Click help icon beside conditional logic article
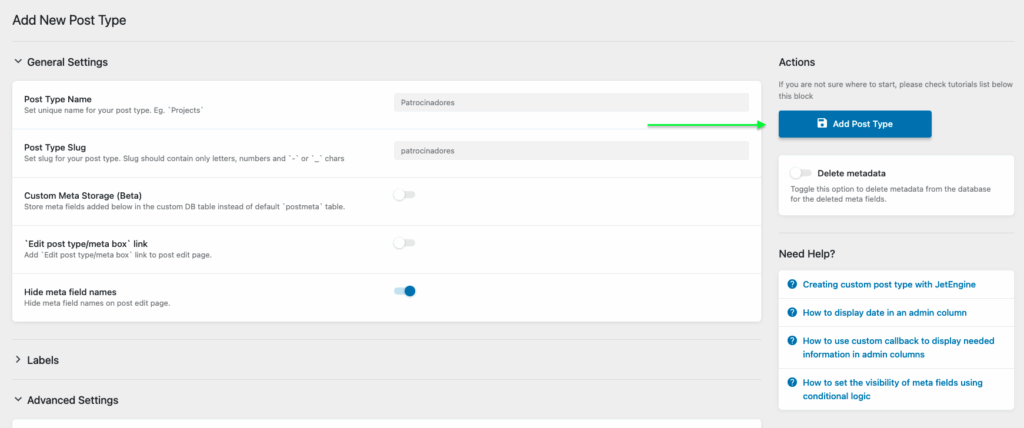This screenshot has width=1024, height=428. (x=792, y=382)
